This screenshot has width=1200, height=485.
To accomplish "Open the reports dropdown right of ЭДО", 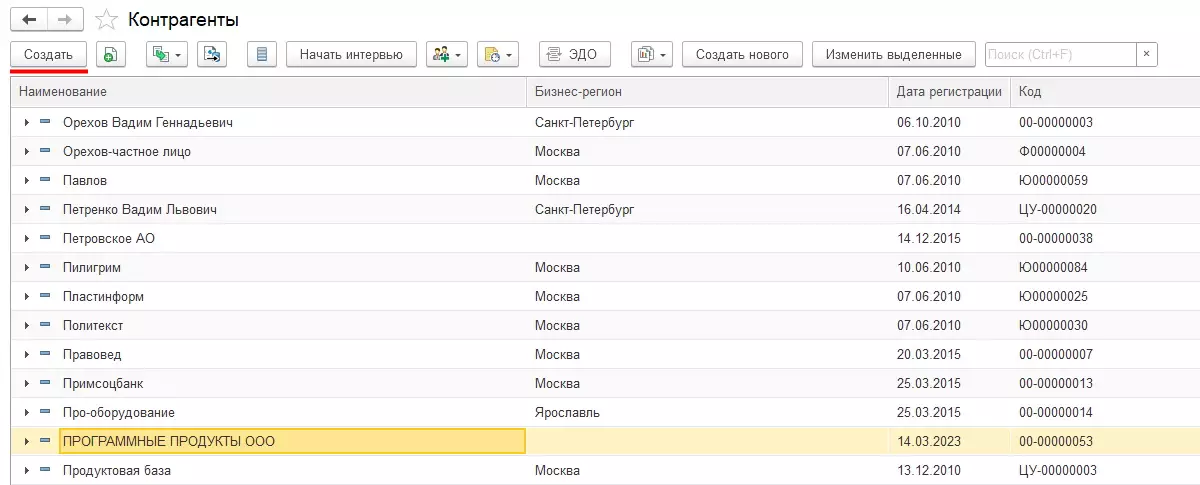I will click(651, 55).
